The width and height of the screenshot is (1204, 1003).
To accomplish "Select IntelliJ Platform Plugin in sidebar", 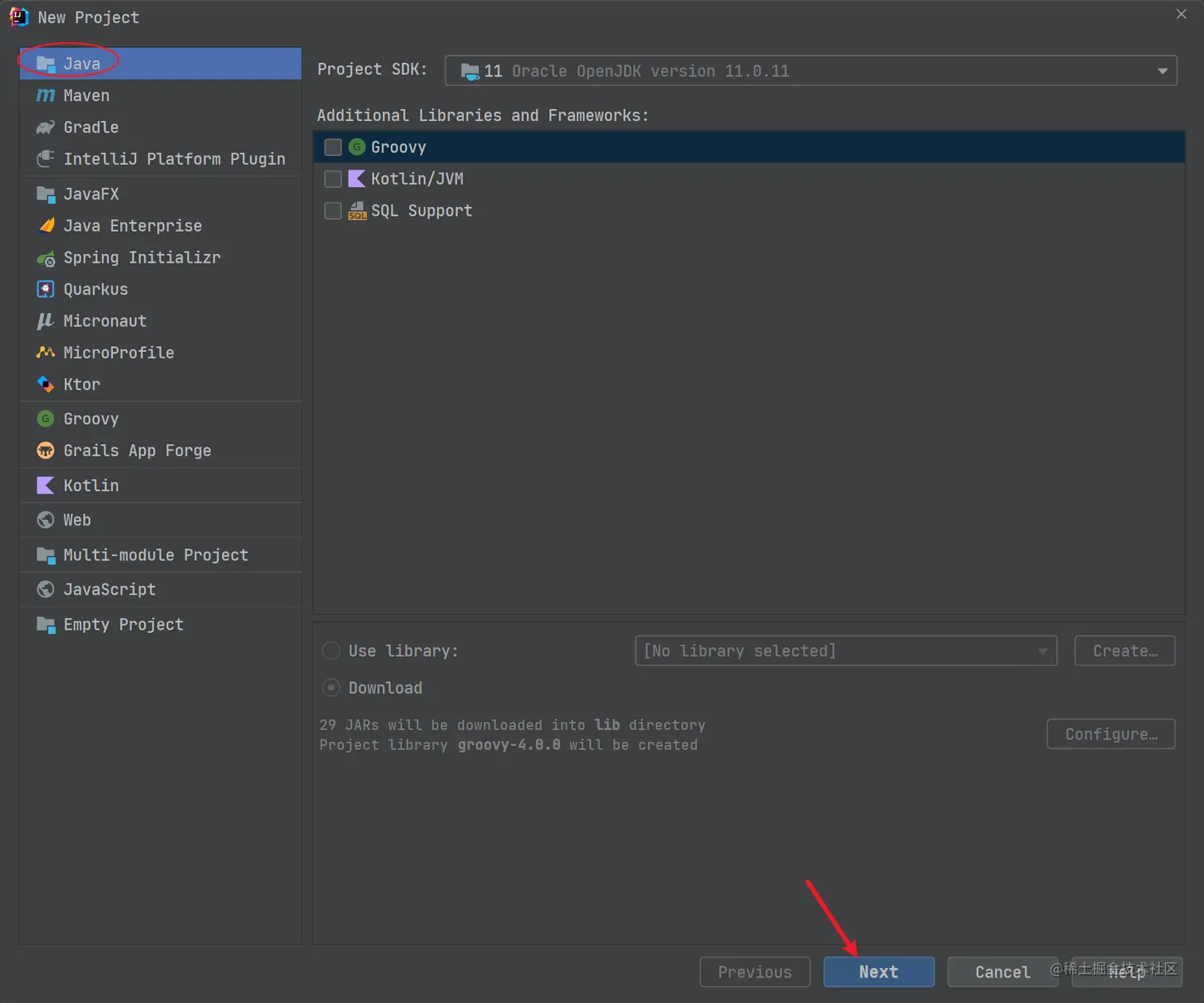I will pos(161,158).
